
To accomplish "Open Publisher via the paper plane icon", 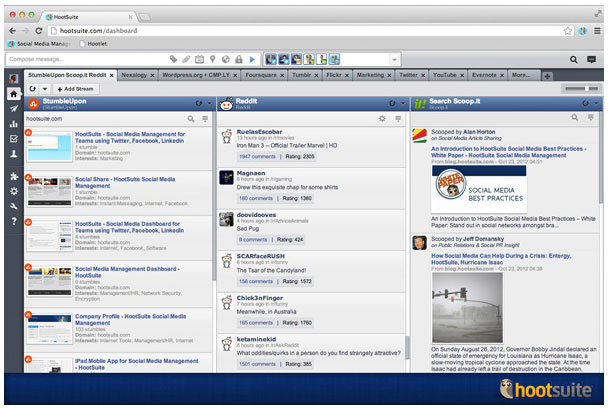I will [14, 109].
